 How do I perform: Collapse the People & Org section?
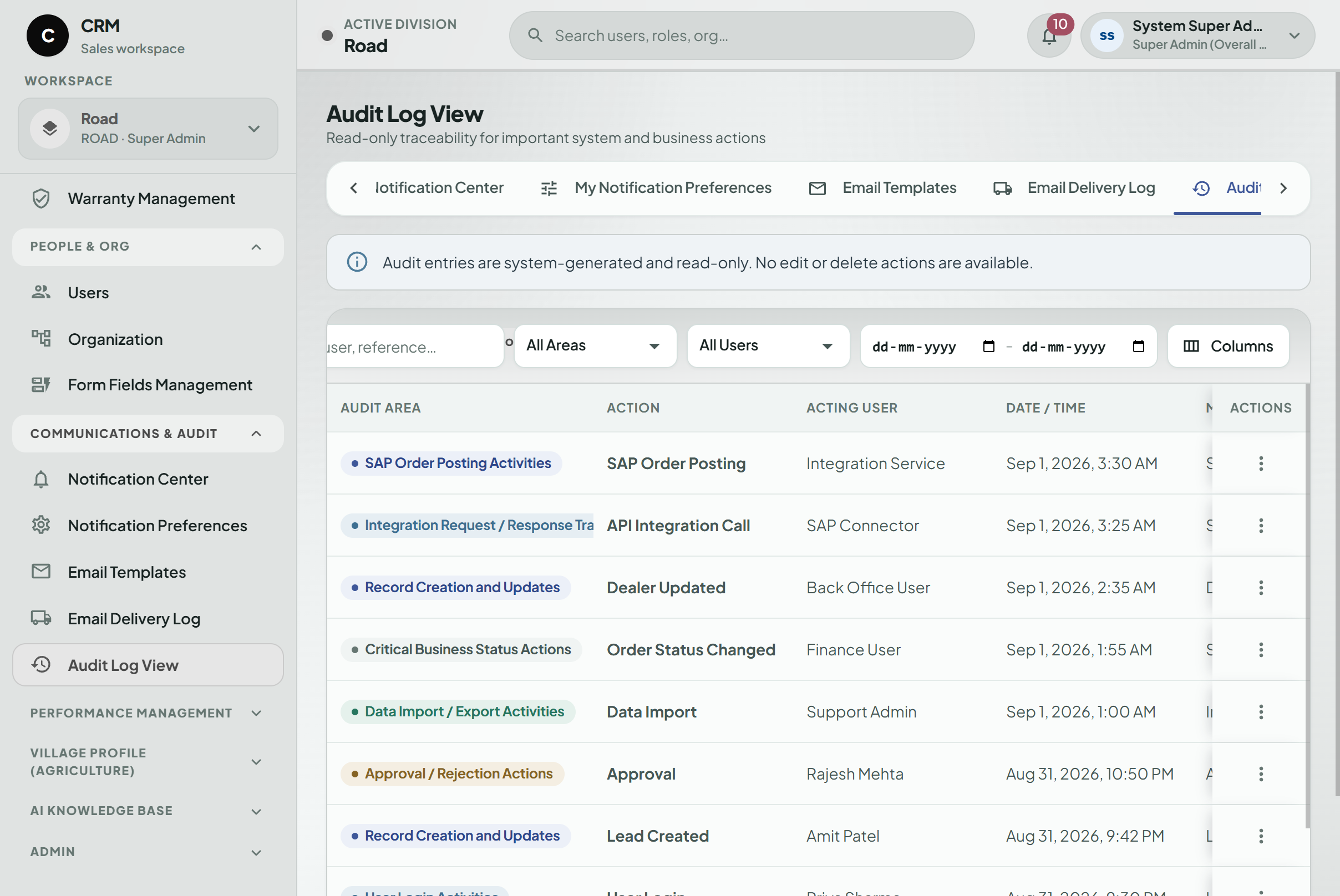(148, 247)
